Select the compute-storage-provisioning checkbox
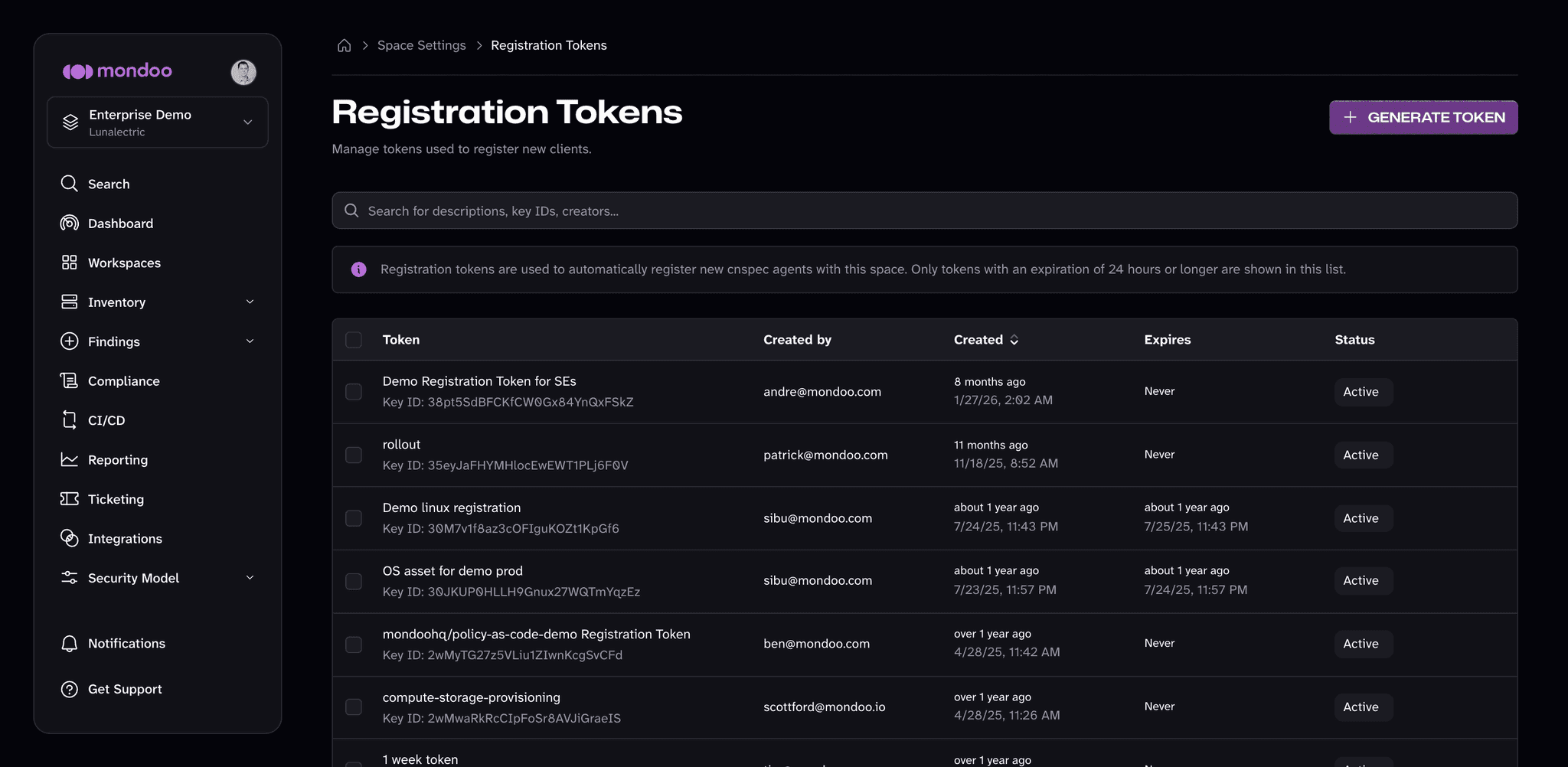 point(354,707)
